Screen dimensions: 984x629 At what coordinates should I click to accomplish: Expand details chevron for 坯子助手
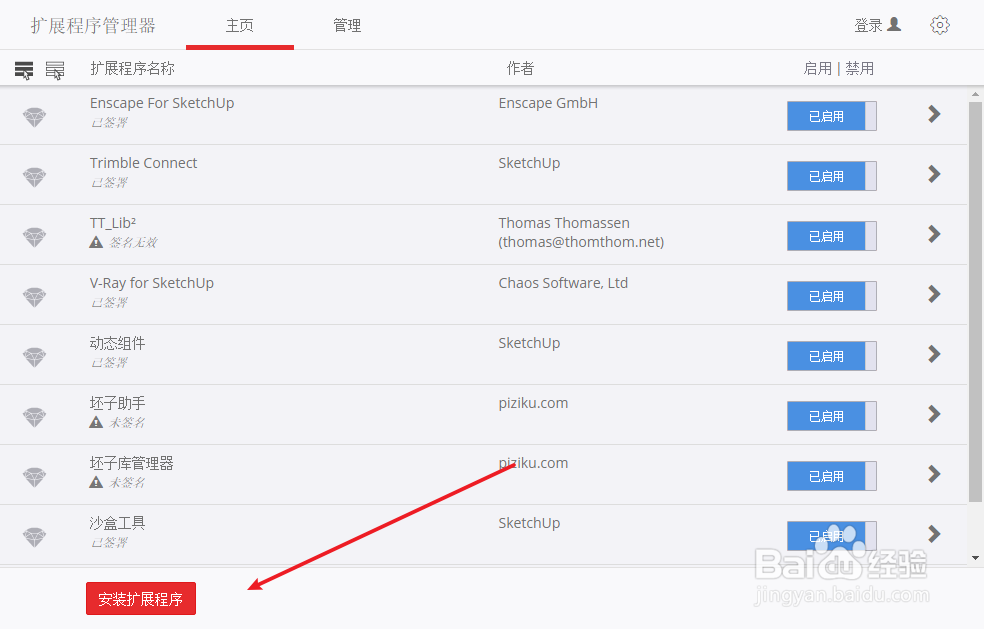[x=934, y=414]
